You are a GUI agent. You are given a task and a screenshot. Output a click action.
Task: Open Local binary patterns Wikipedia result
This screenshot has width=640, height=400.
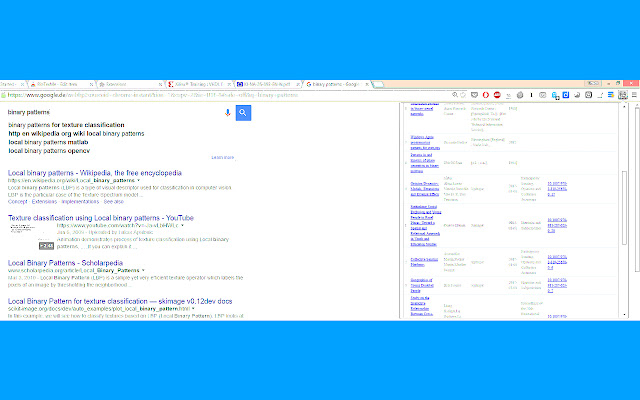95,173
